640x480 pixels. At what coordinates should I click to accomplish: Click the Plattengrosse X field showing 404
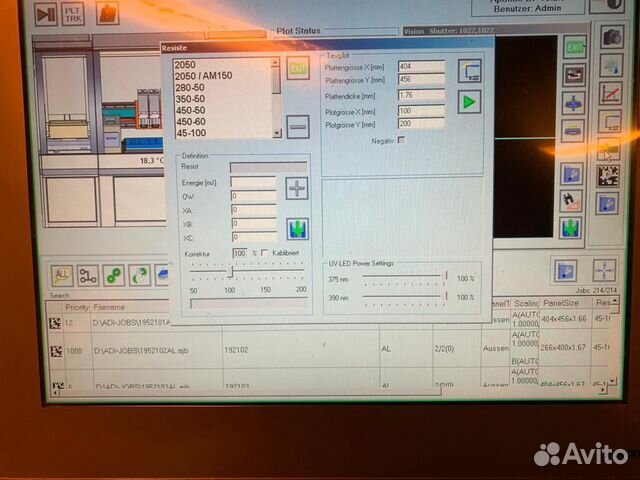pos(422,67)
